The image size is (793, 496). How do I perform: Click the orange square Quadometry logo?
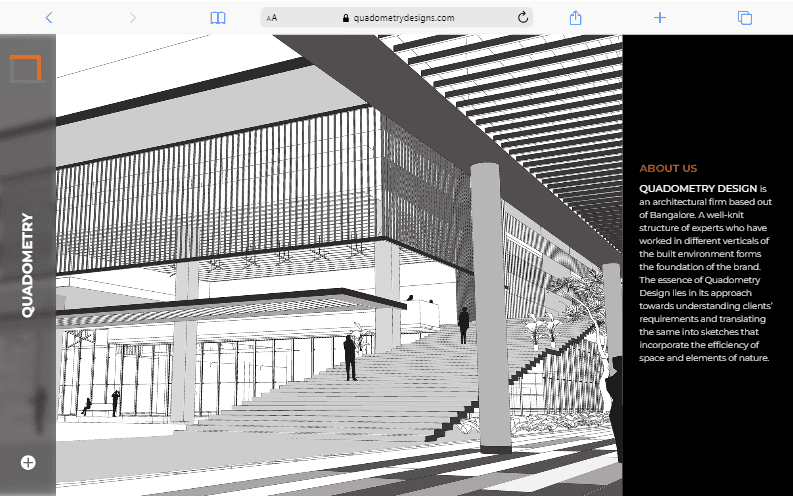pos(25,68)
